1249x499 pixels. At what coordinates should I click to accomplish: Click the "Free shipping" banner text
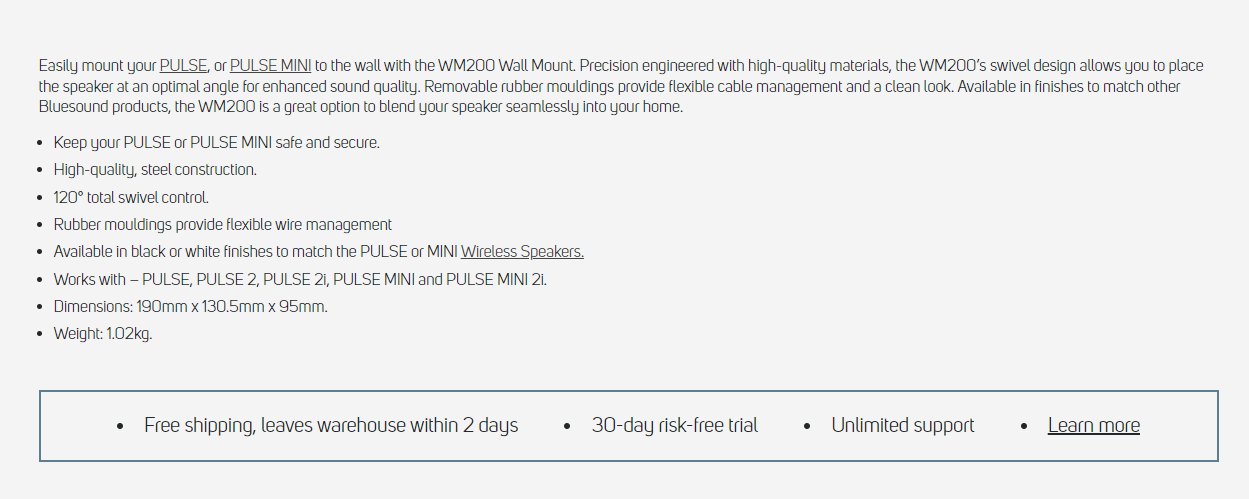pos(331,426)
